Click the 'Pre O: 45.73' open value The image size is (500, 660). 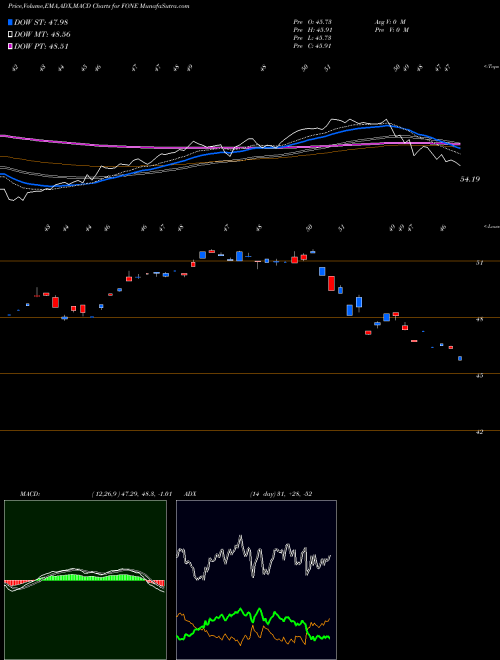[313, 22]
